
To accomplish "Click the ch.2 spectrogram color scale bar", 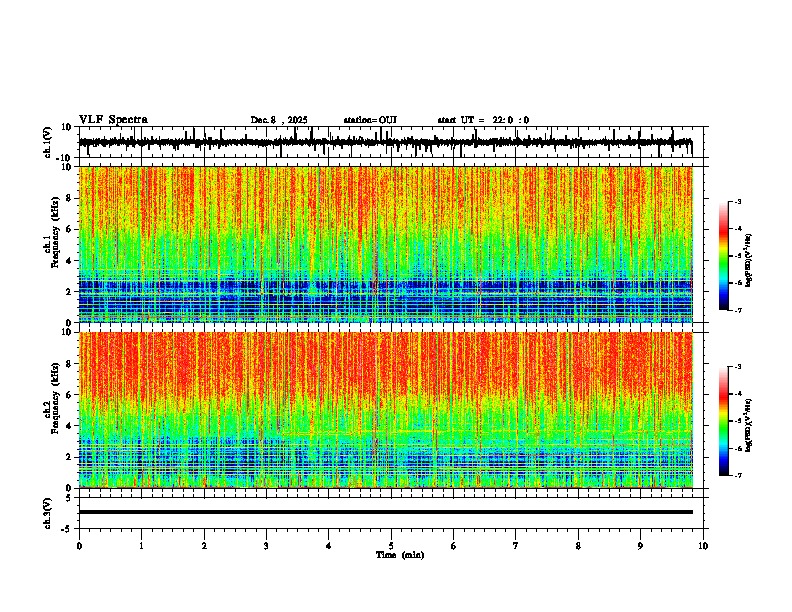I will [x=724, y=420].
